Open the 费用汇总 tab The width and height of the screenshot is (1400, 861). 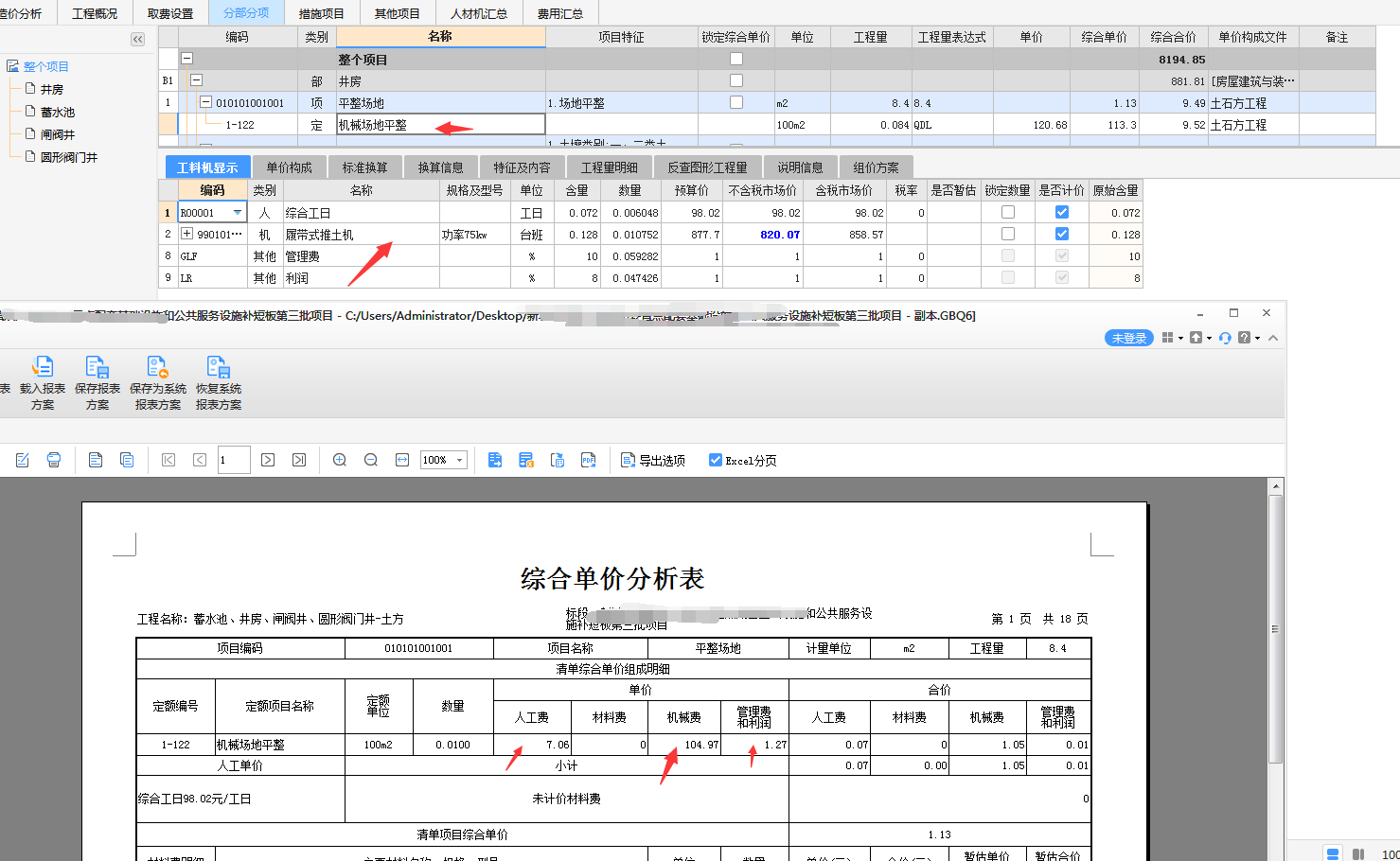560,13
